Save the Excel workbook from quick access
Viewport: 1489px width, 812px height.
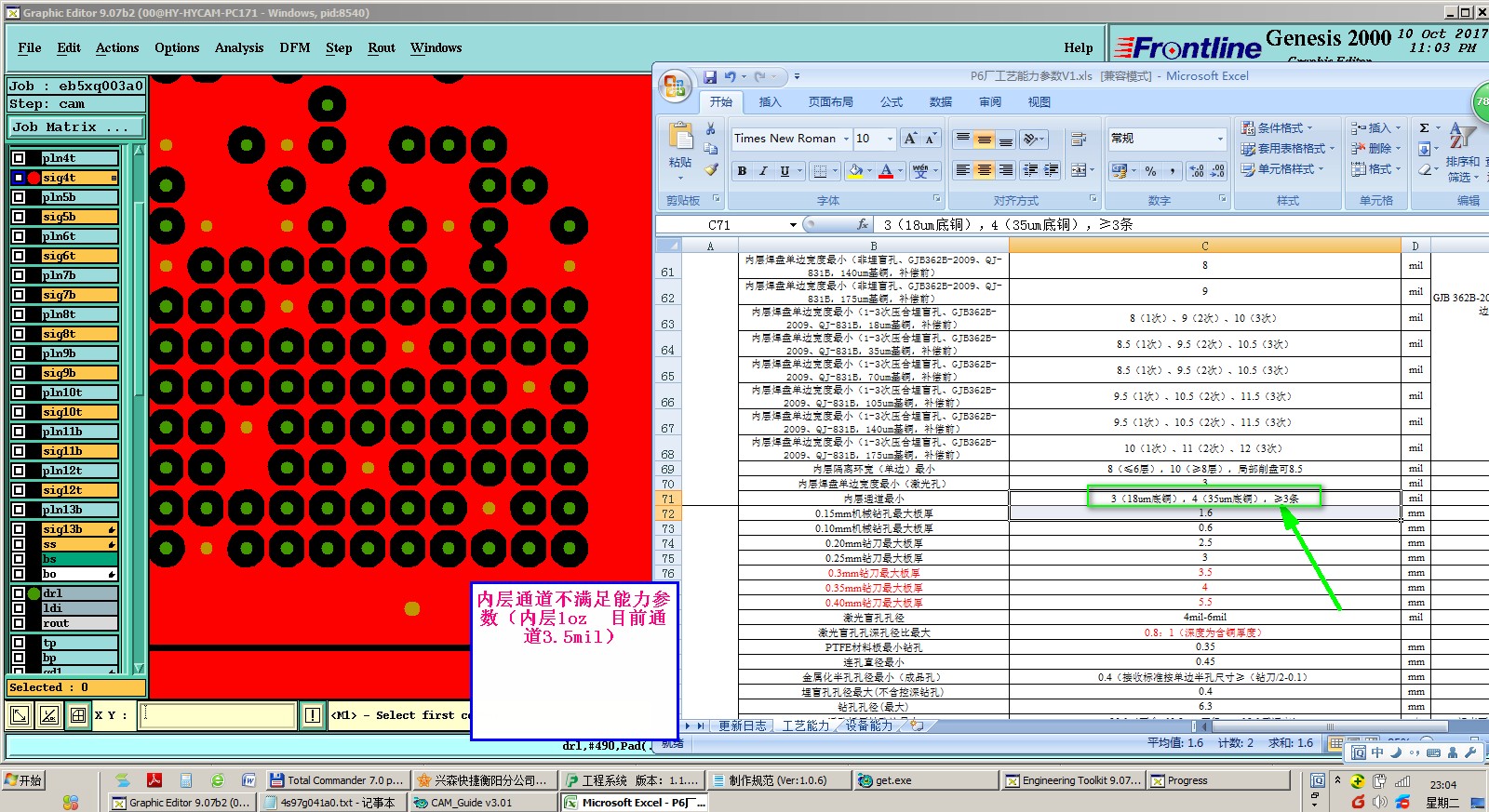(x=710, y=76)
